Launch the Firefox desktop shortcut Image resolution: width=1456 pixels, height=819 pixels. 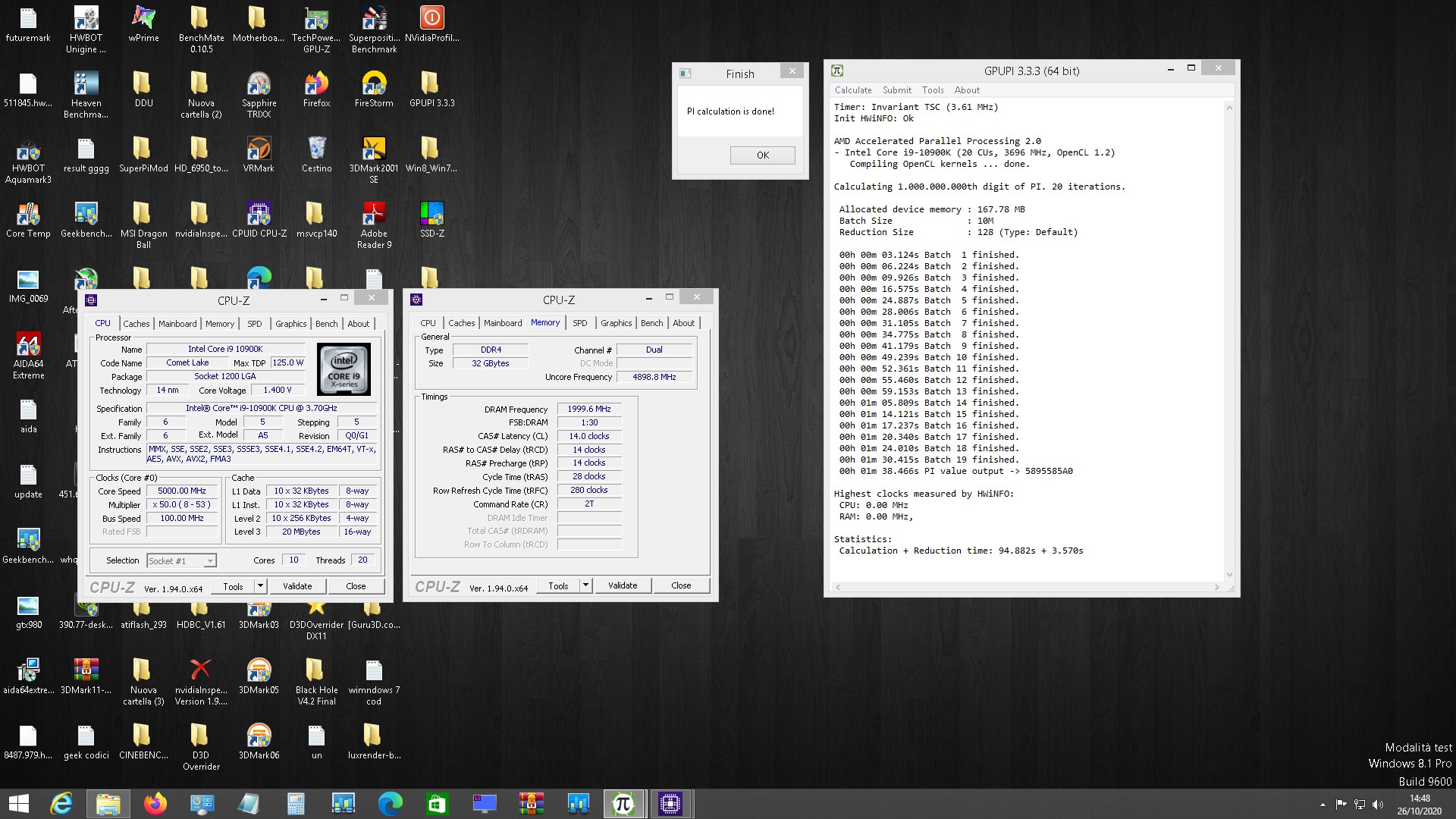[316, 89]
